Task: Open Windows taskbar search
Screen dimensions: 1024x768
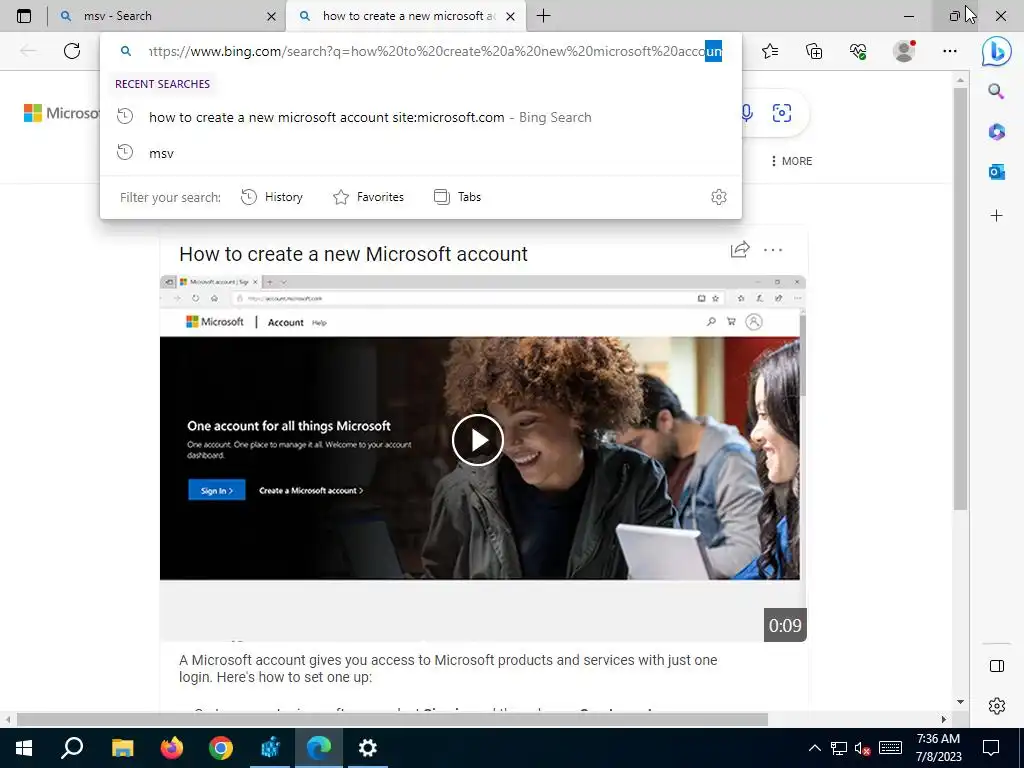Action: coord(72,748)
